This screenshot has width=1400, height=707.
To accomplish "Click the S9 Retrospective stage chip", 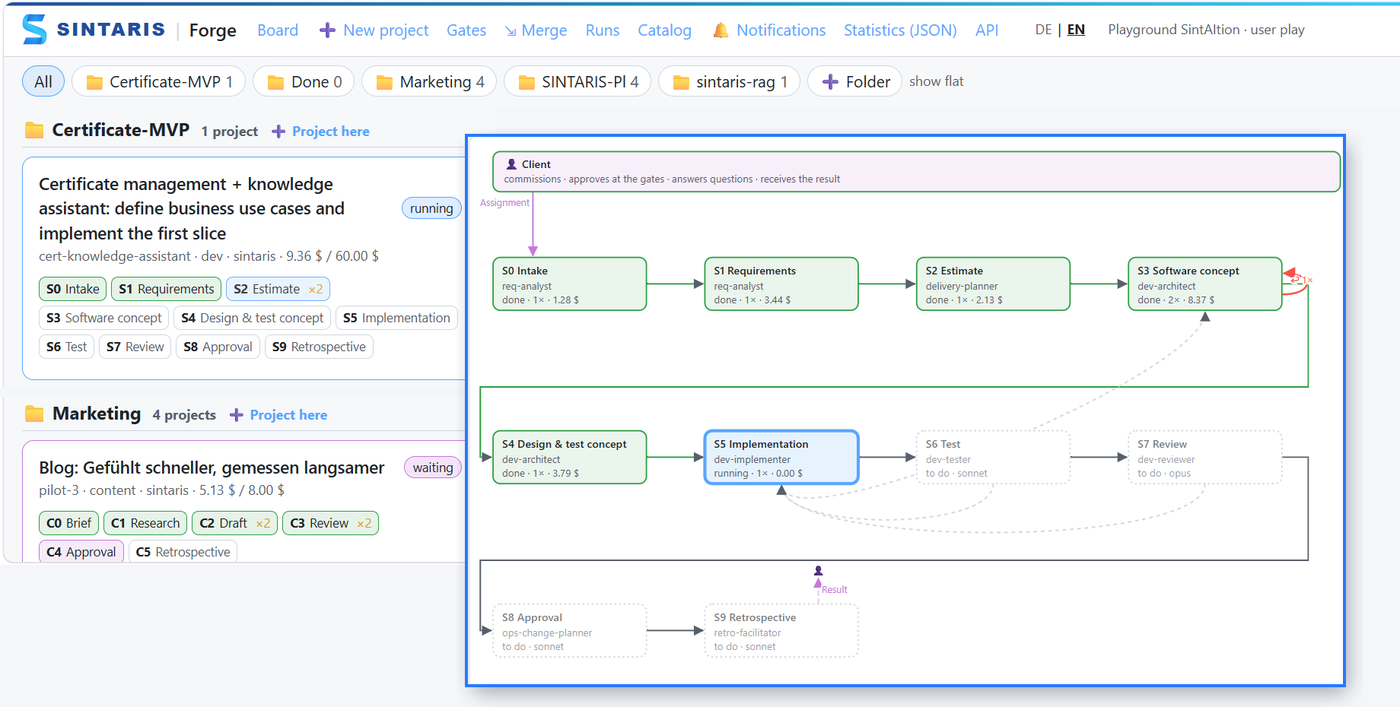I will coord(319,347).
